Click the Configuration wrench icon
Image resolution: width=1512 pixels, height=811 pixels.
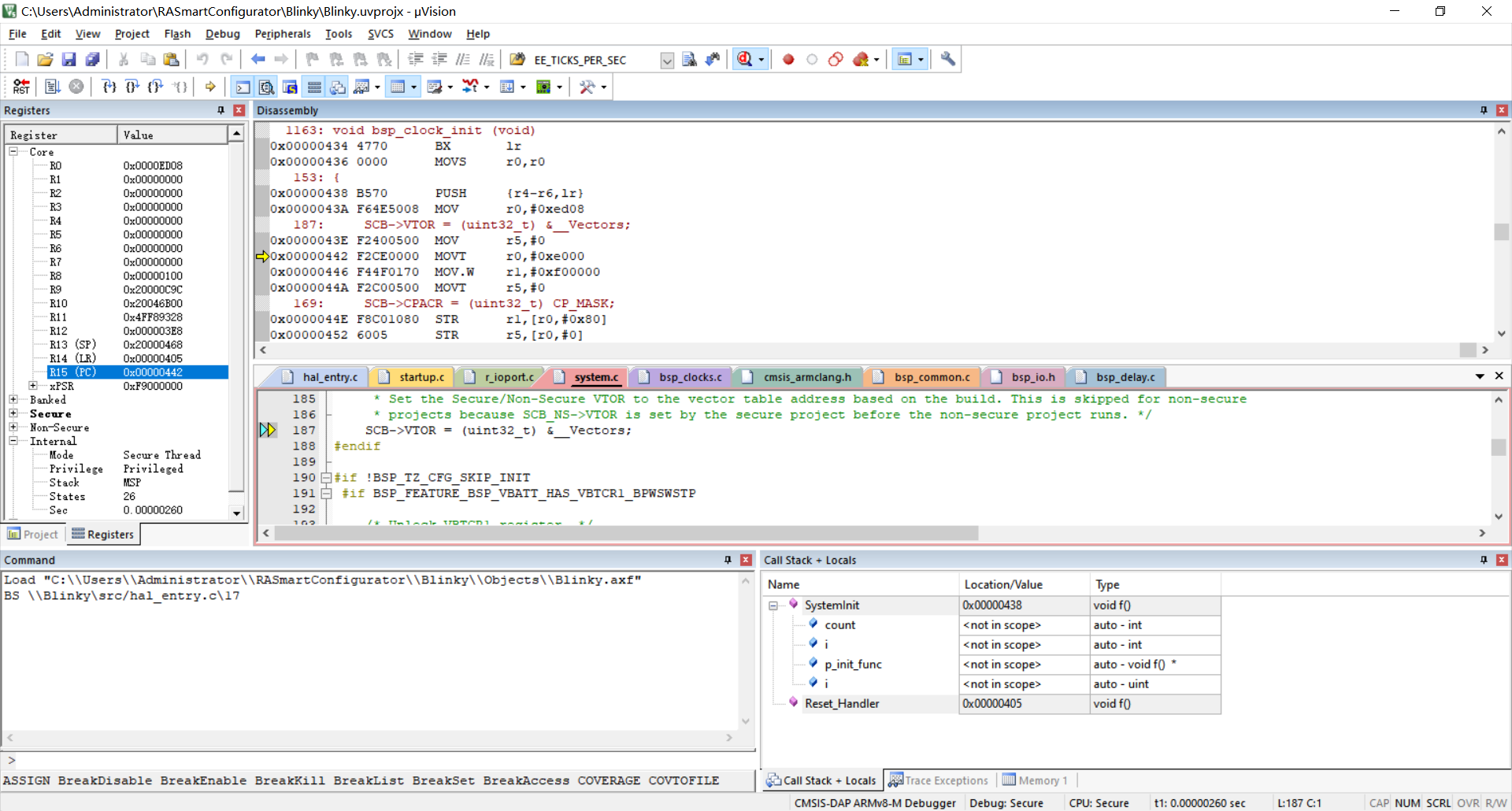click(x=948, y=59)
